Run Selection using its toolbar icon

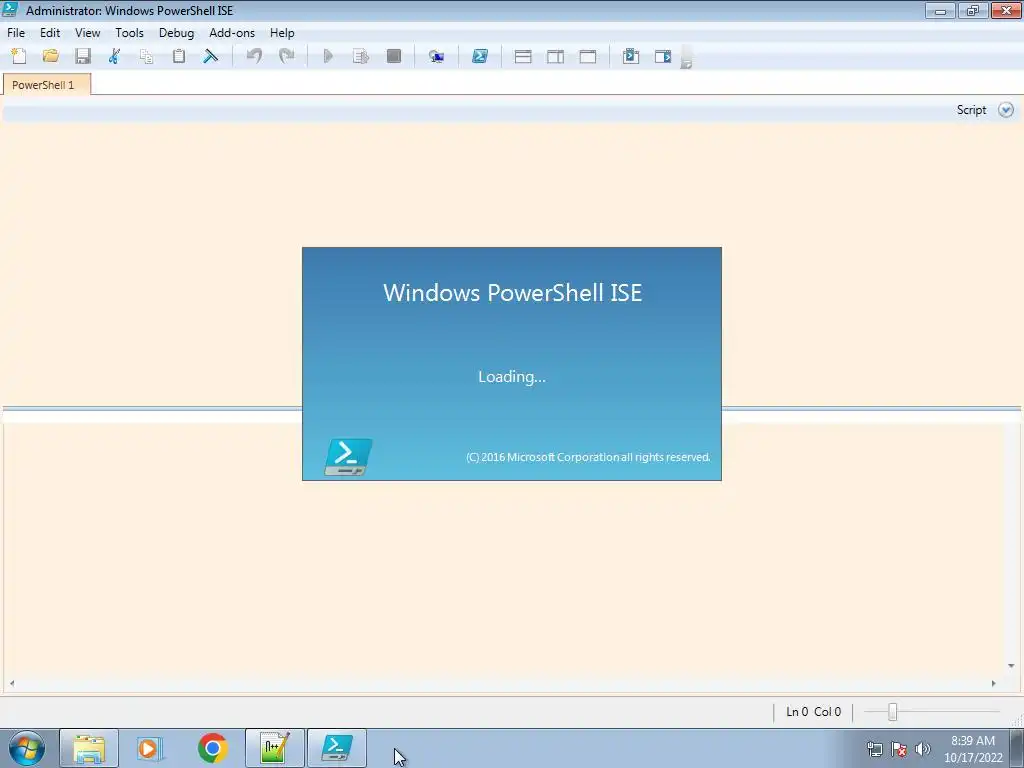(x=361, y=56)
